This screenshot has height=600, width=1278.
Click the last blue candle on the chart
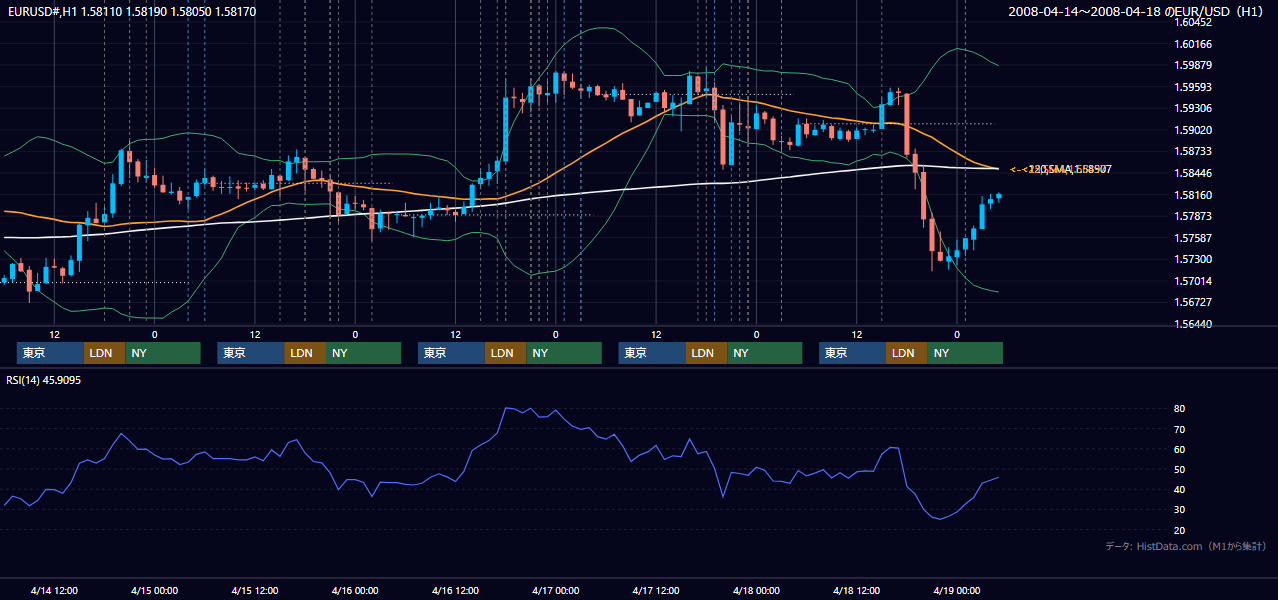tap(998, 196)
